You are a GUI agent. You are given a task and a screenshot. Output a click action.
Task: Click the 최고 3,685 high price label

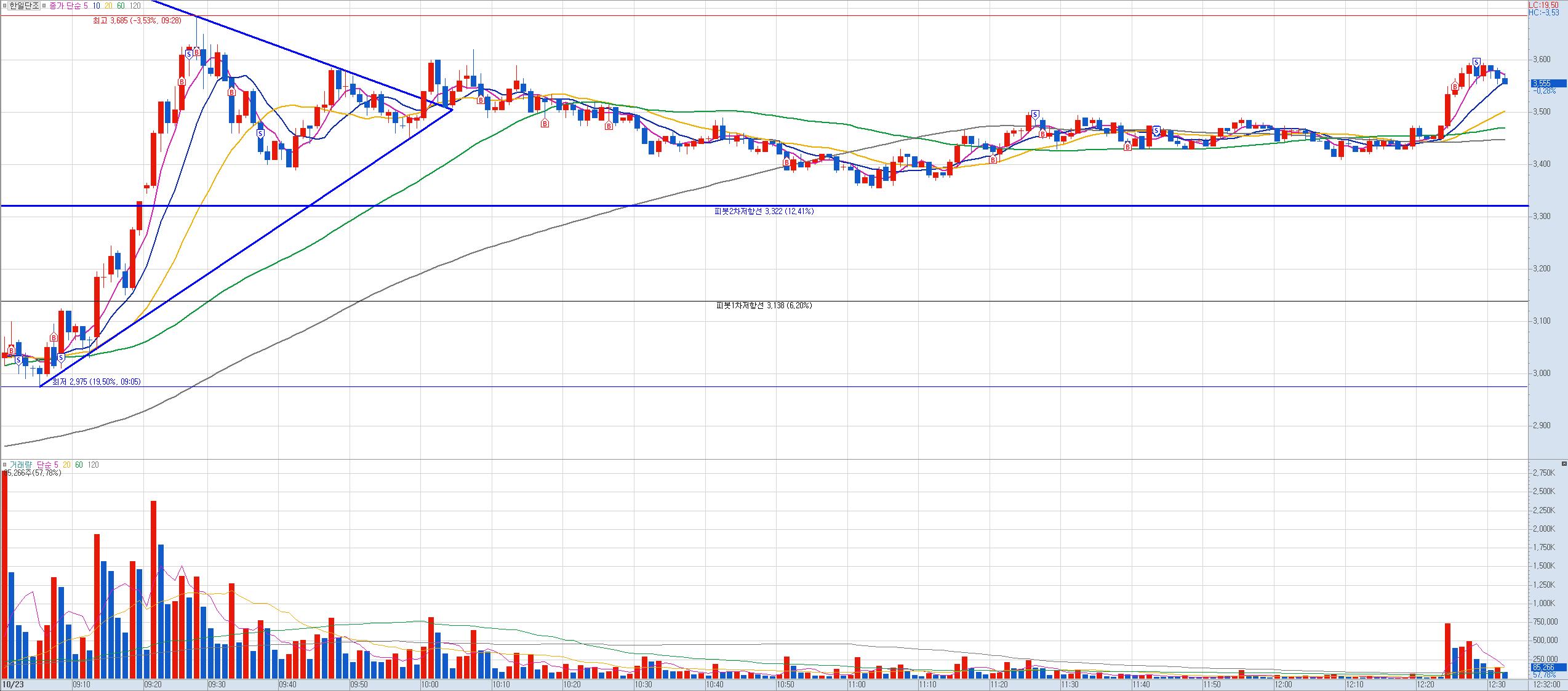point(137,21)
